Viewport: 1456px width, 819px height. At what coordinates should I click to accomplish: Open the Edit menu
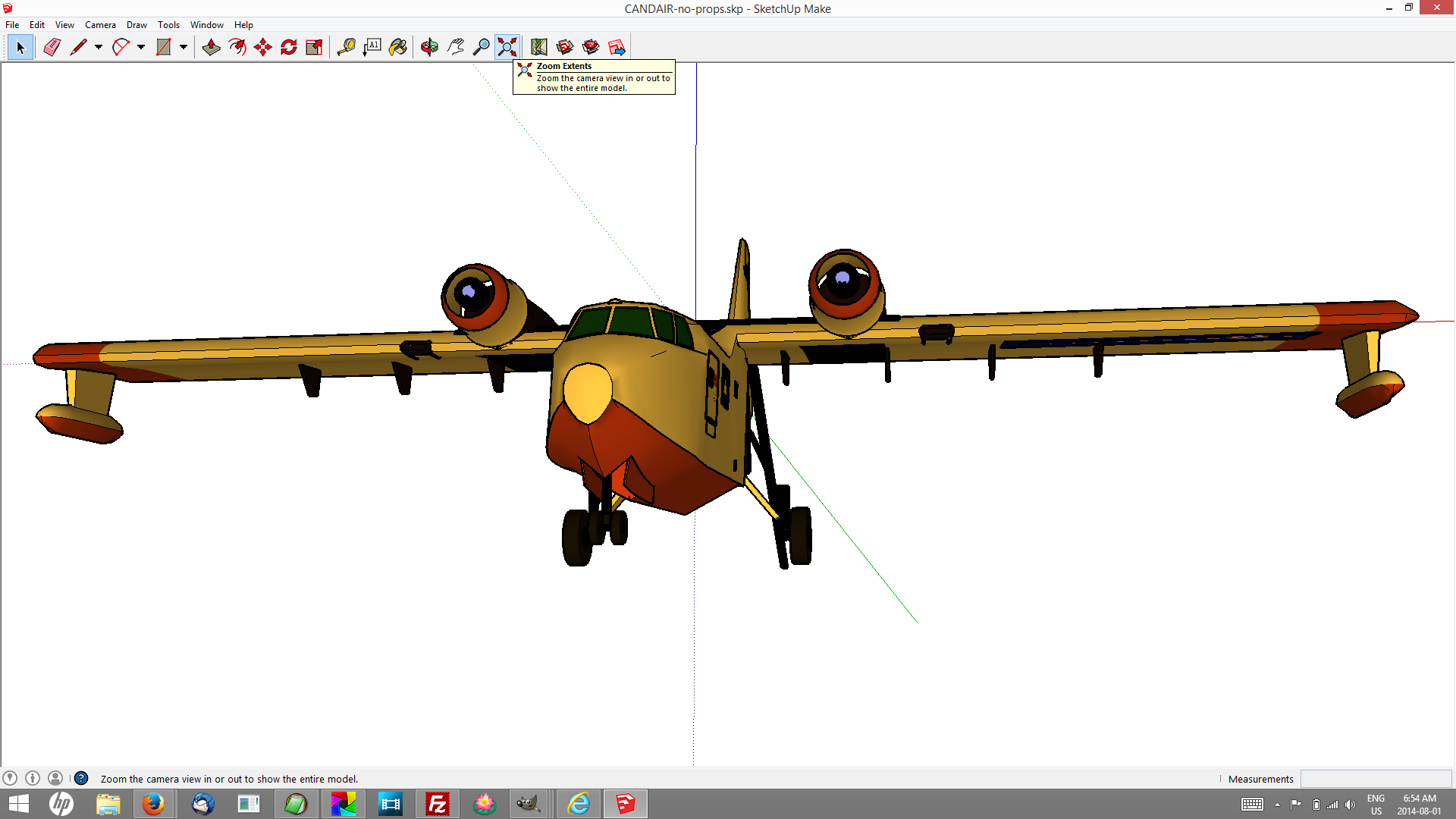[x=37, y=25]
